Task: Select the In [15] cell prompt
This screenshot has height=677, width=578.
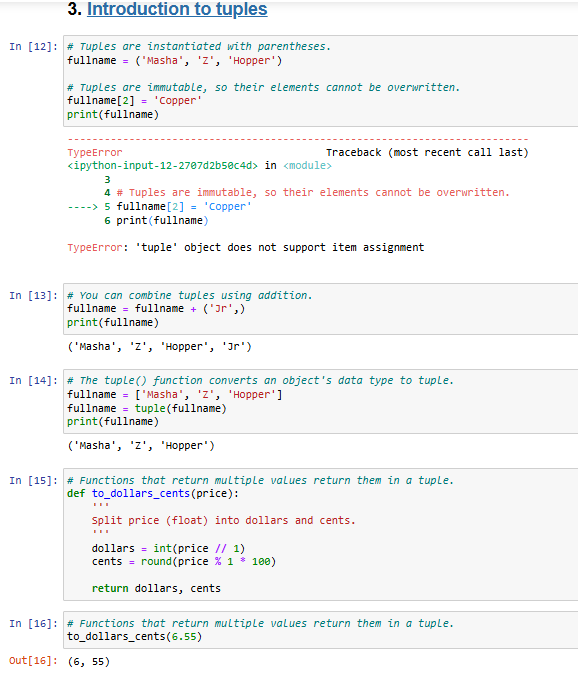Action: [x=34, y=481]
